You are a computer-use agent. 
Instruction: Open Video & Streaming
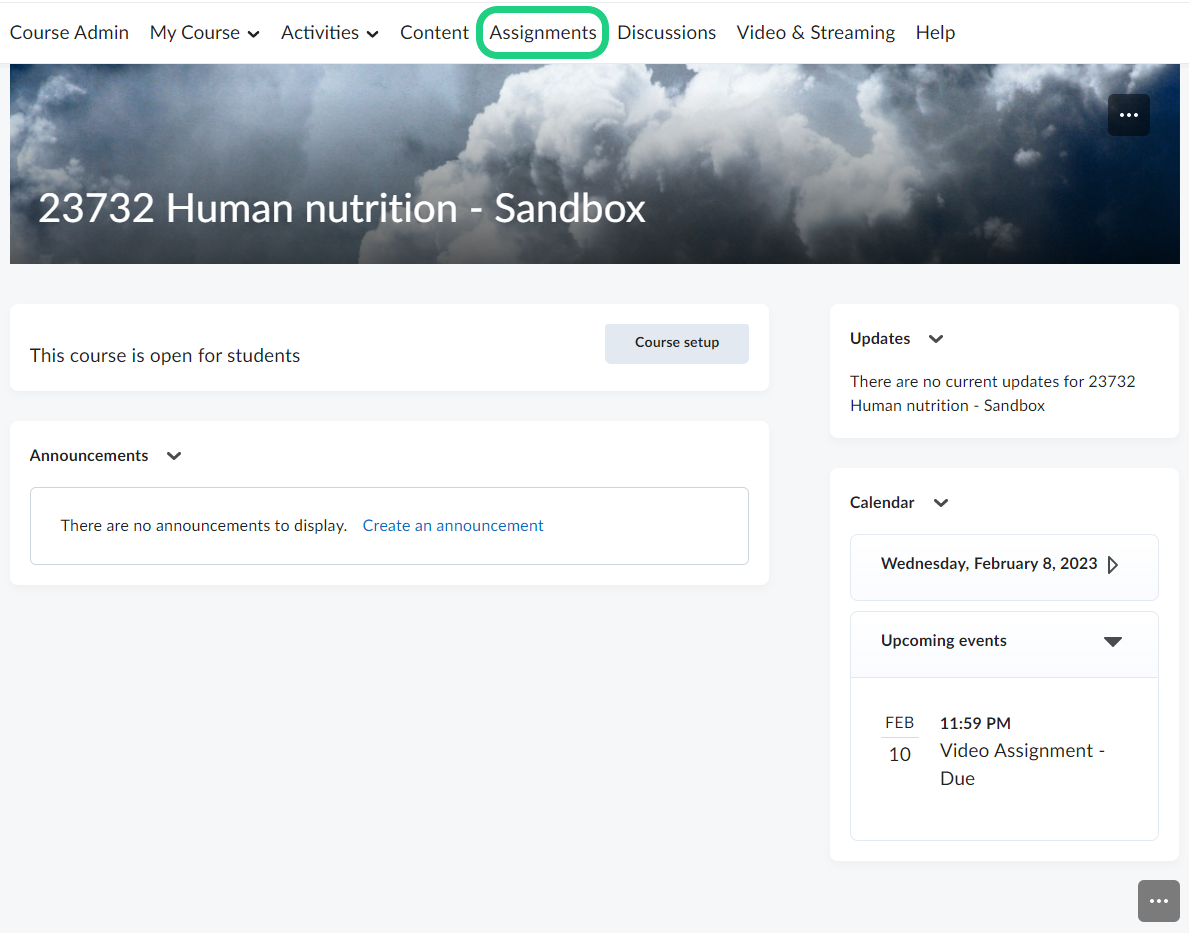[x=815, y=33]
